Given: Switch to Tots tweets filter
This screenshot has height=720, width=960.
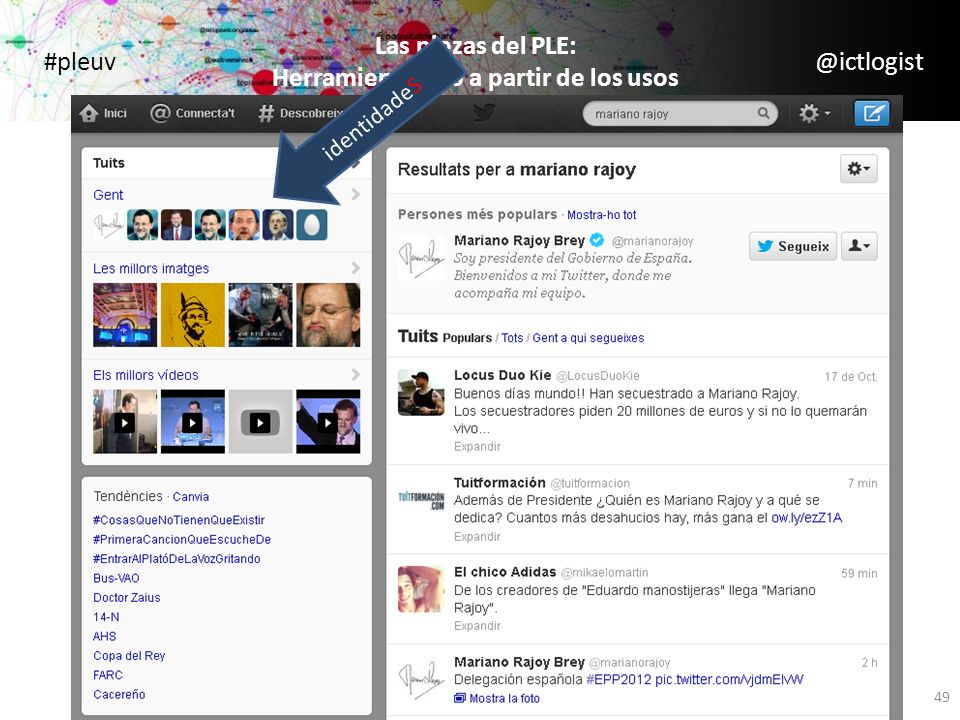Looking at the screenshot, I should point(512,338).
